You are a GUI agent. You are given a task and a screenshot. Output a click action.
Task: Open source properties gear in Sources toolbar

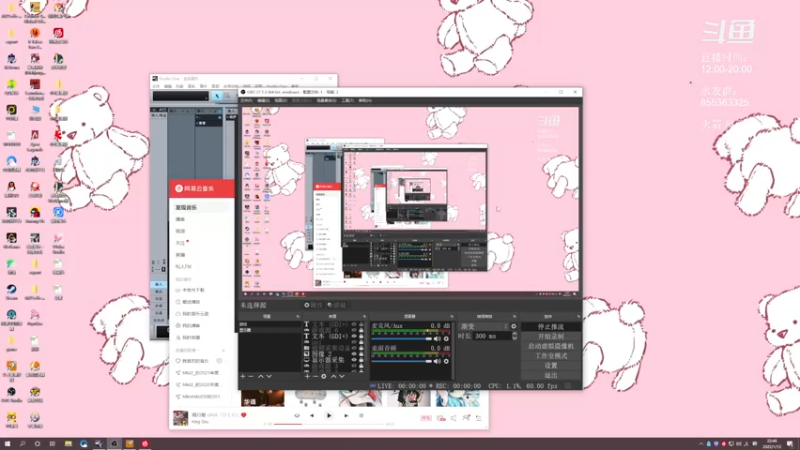pos(323,377)
